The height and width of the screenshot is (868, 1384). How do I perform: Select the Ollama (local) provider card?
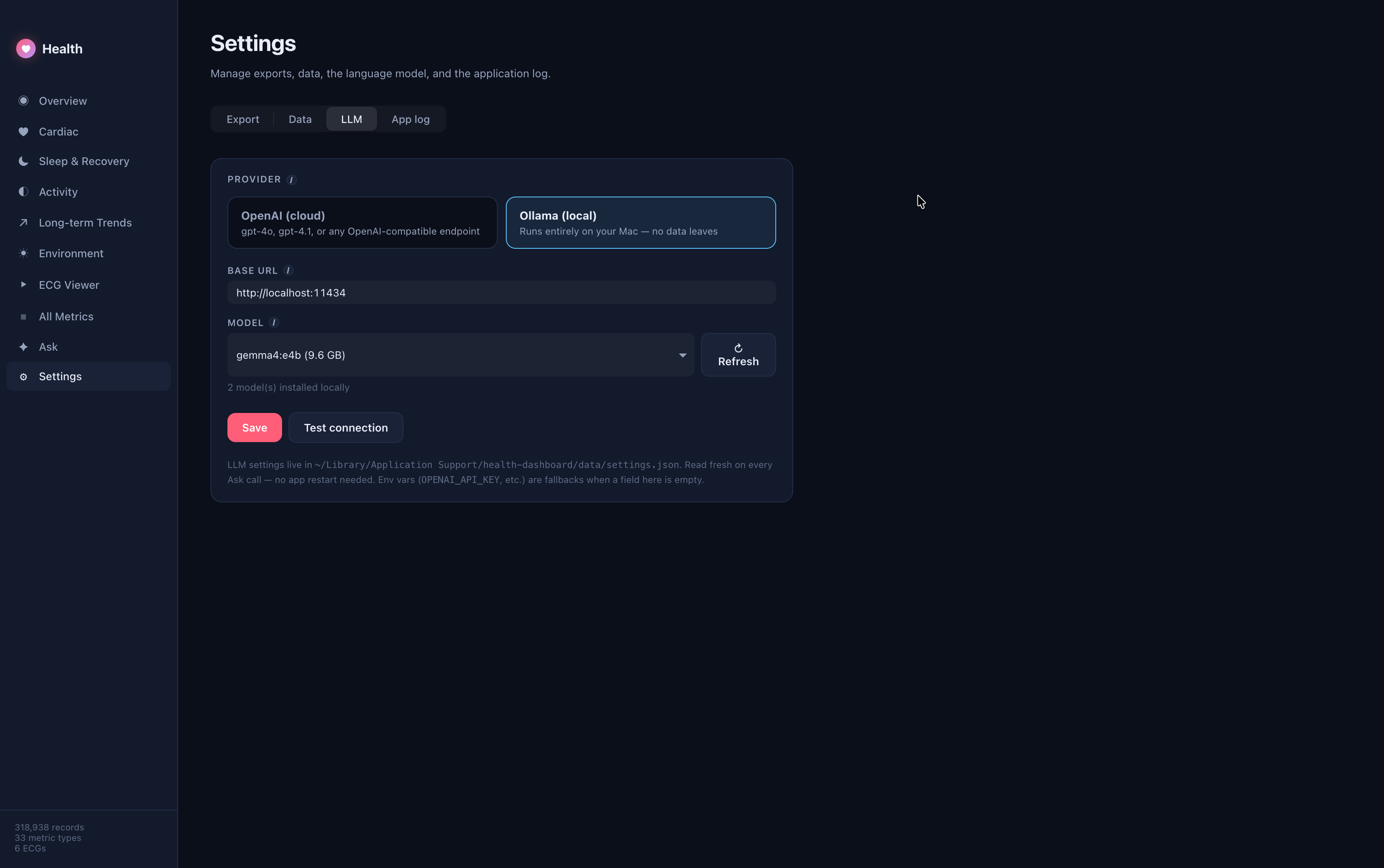pos(641,223)
